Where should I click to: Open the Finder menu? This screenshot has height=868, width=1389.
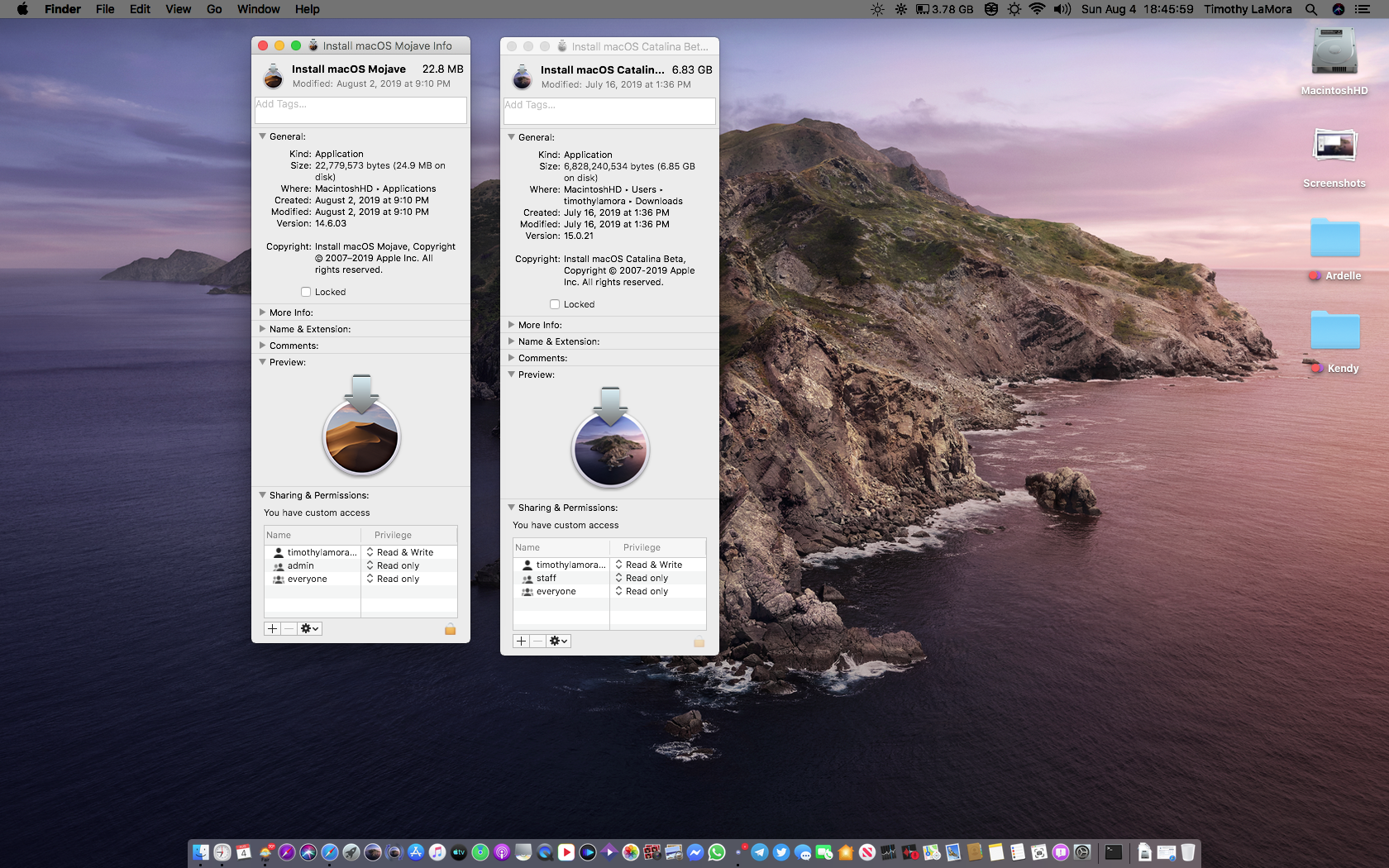click(x=63, y=9)
